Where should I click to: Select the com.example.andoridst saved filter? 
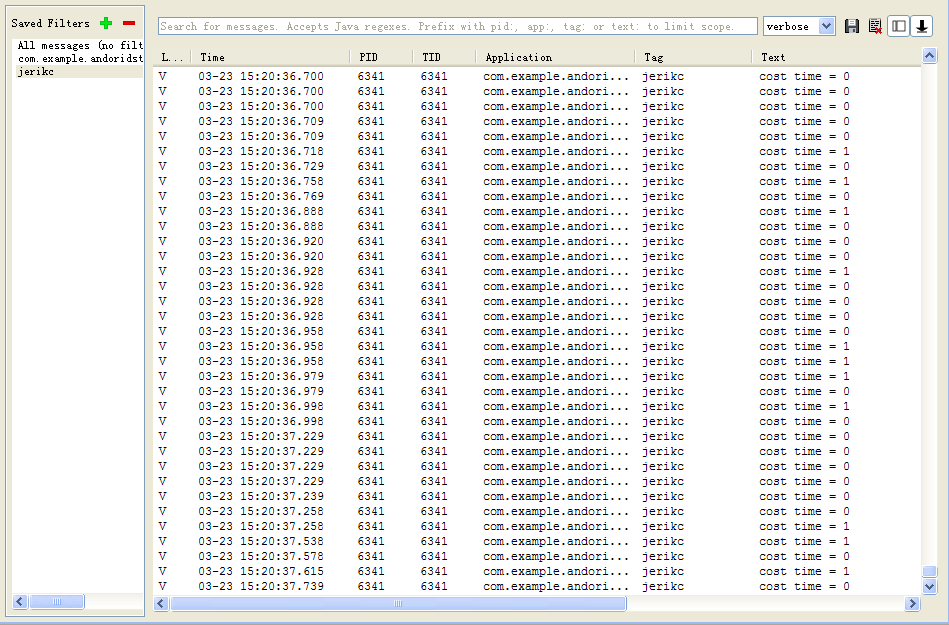tap(80, 58)
